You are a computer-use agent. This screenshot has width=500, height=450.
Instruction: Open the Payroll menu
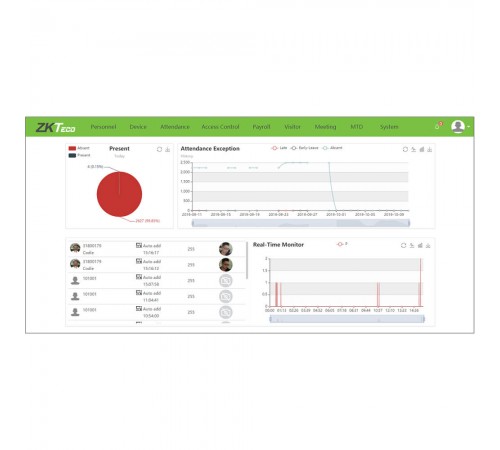tap(261, 127)
